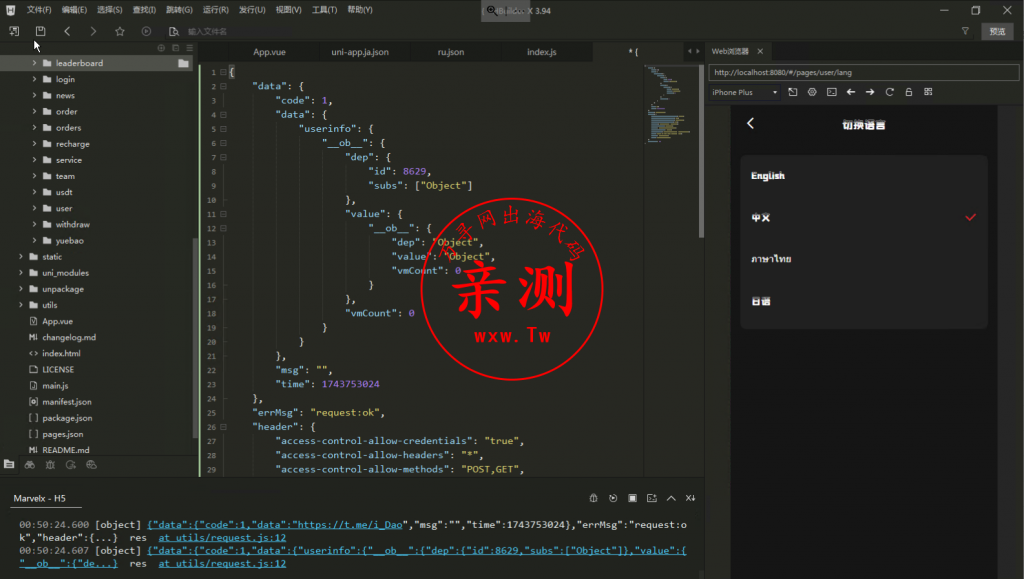Select English language option
Viewport: 1024px width, 579px height.
click(x=768, y=176)
